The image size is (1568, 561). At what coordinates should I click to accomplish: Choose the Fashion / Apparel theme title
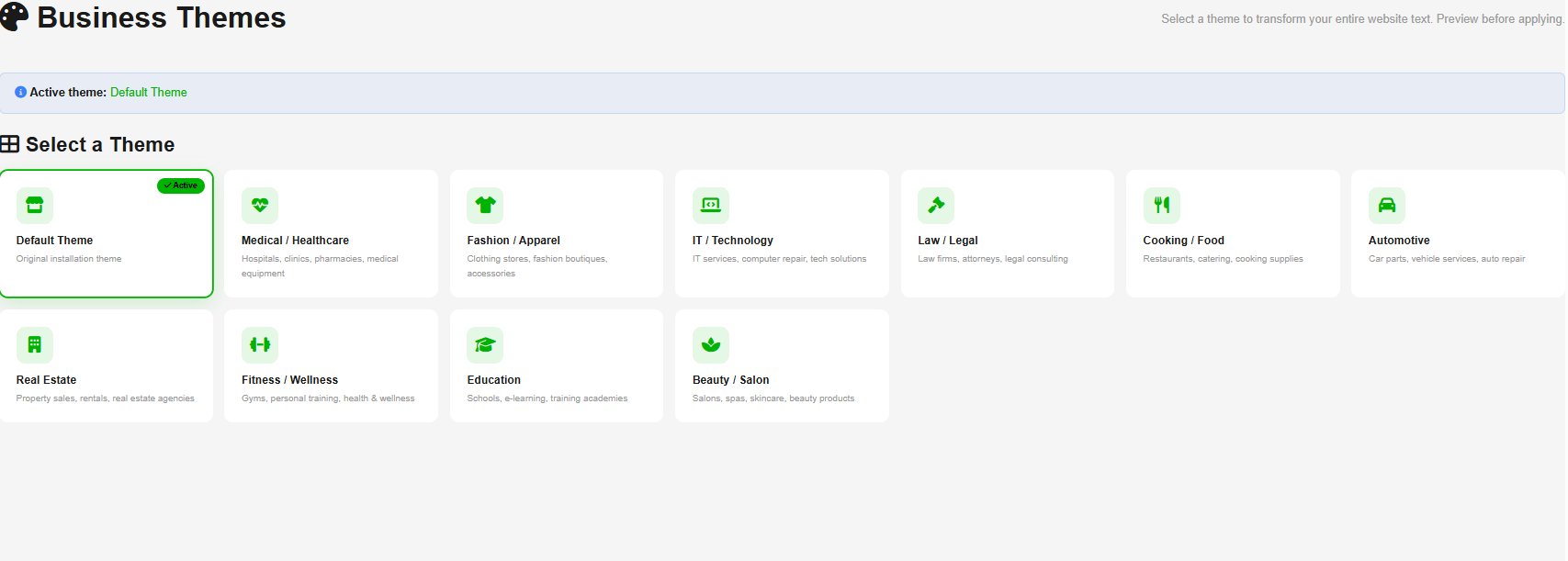click(513, 241)
